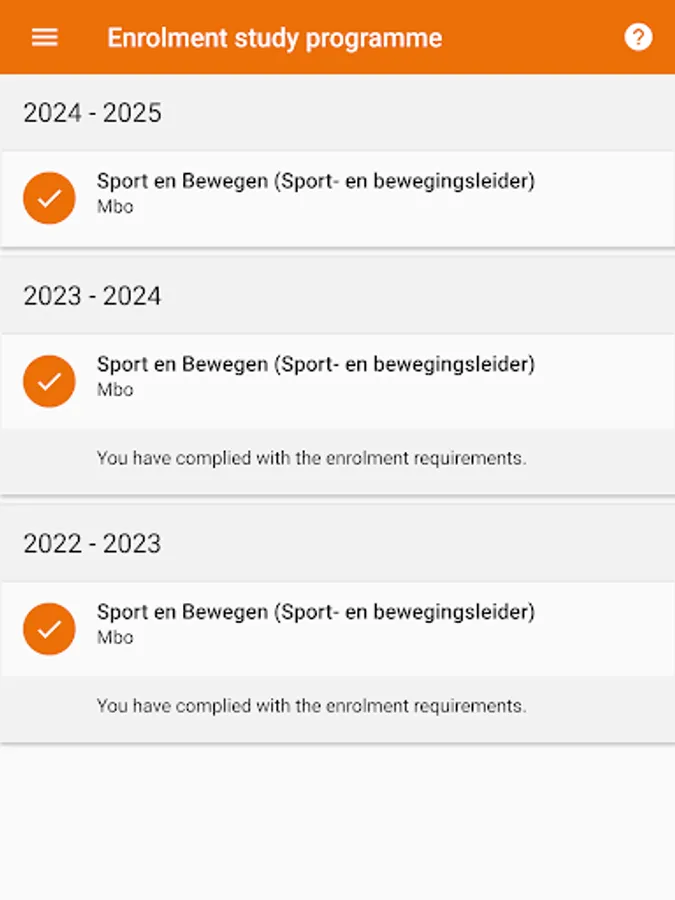Open the help question mark icon

(638, 38)
